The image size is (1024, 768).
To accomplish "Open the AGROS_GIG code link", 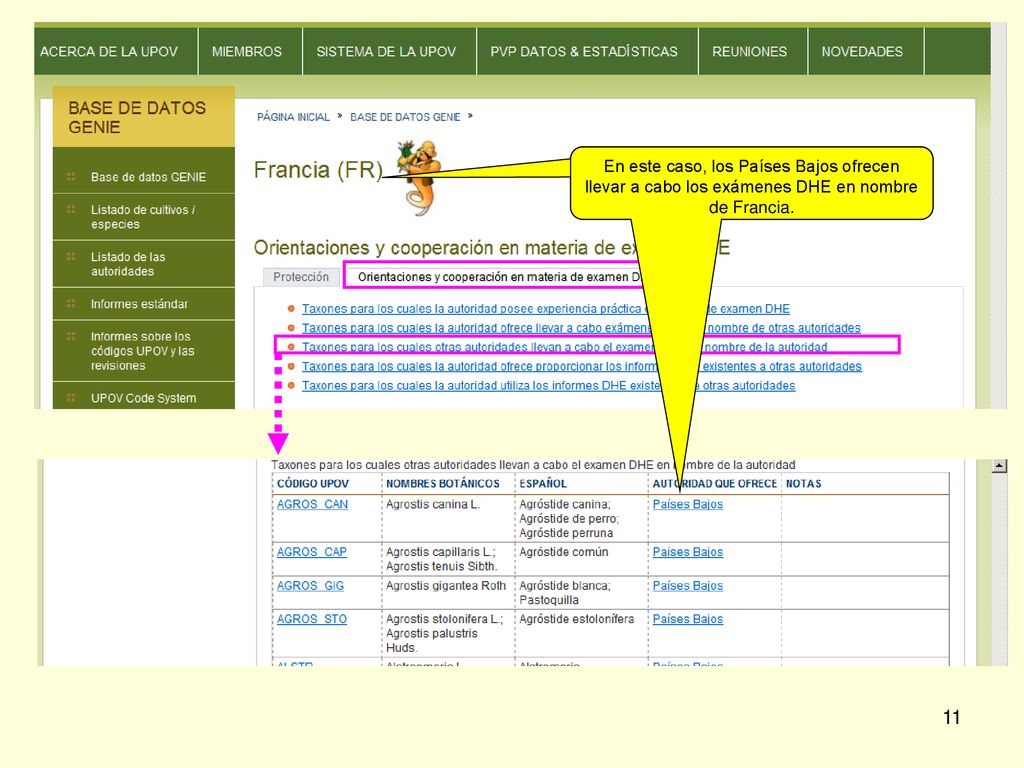I will click(x=310, y=586).
